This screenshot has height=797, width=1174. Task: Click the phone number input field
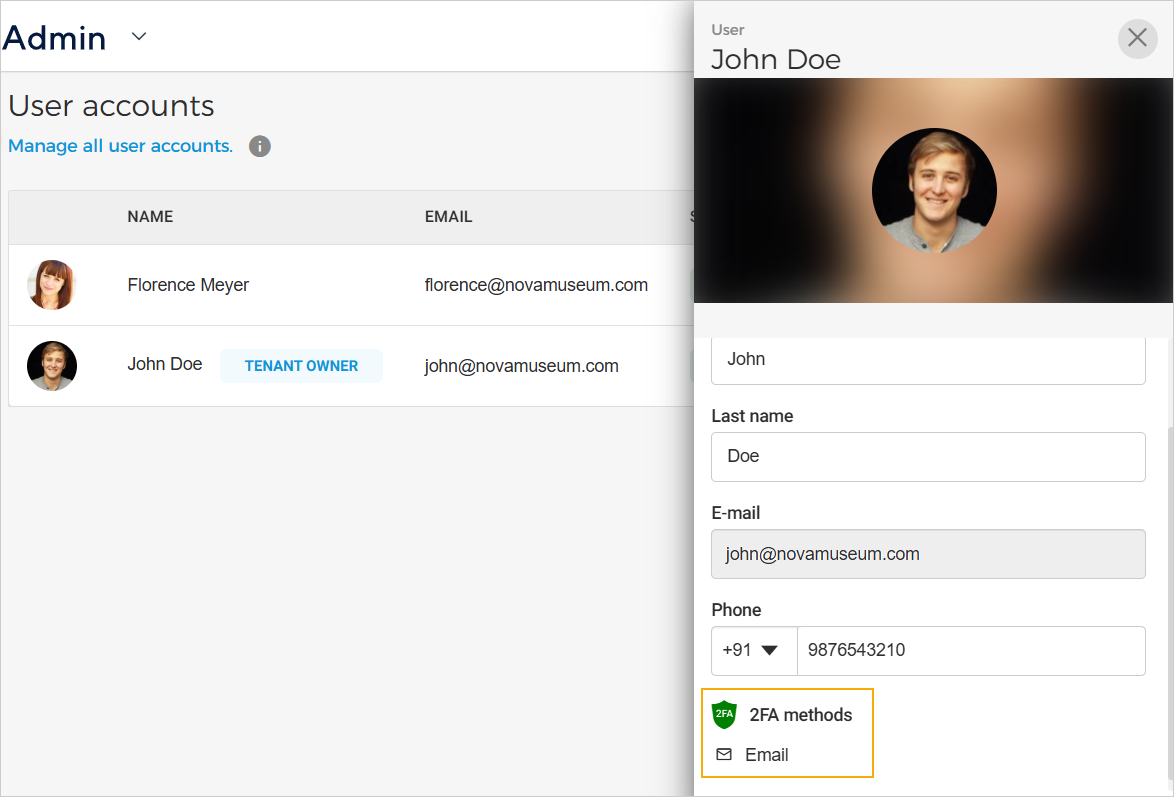(970, 650)
